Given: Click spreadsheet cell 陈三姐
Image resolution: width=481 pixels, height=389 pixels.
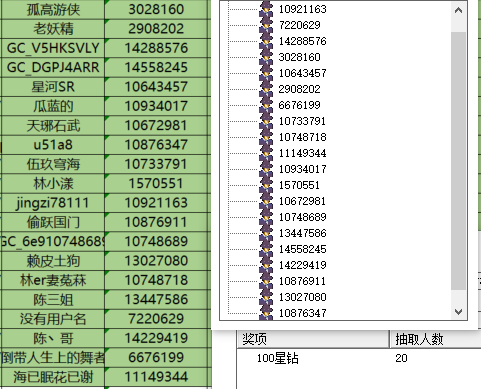Looking at the screenshot, I should [x=53, y=299].
